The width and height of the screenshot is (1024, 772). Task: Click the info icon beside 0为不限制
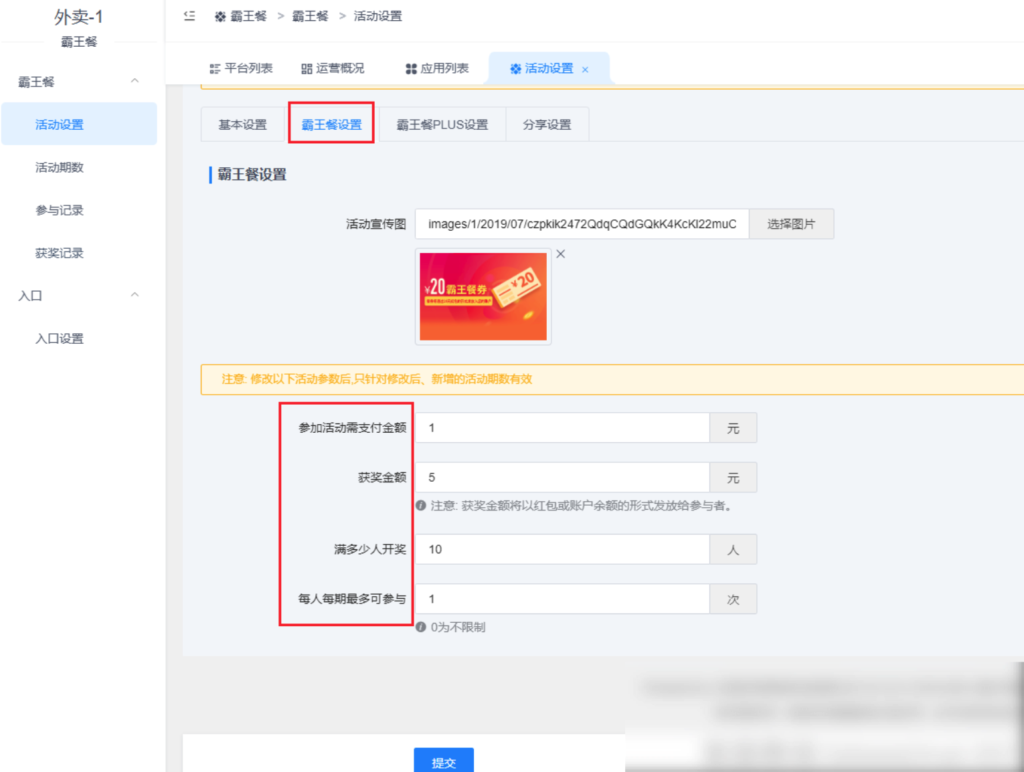pyautogui.click(x=421, y=628)
